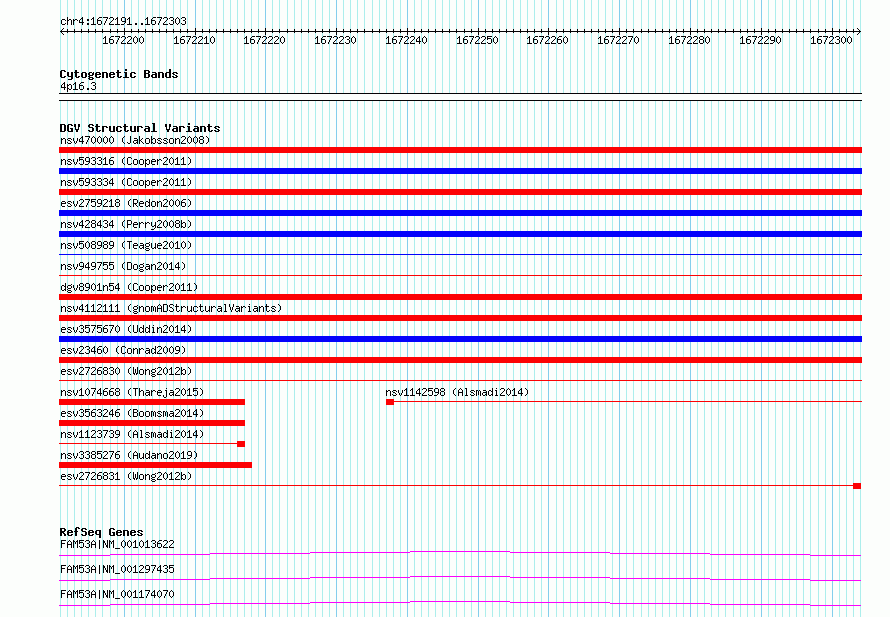This screenshot has height=617, width=890.
Task: Click the red bar under nsv470000
Action: [460, 150]
